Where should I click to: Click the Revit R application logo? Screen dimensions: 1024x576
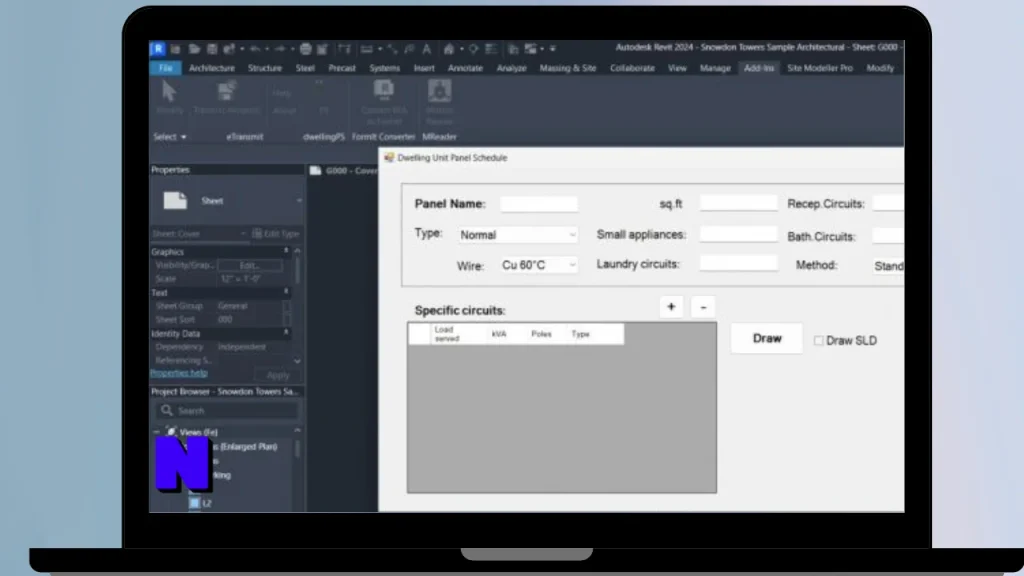(x=158, y=48)
